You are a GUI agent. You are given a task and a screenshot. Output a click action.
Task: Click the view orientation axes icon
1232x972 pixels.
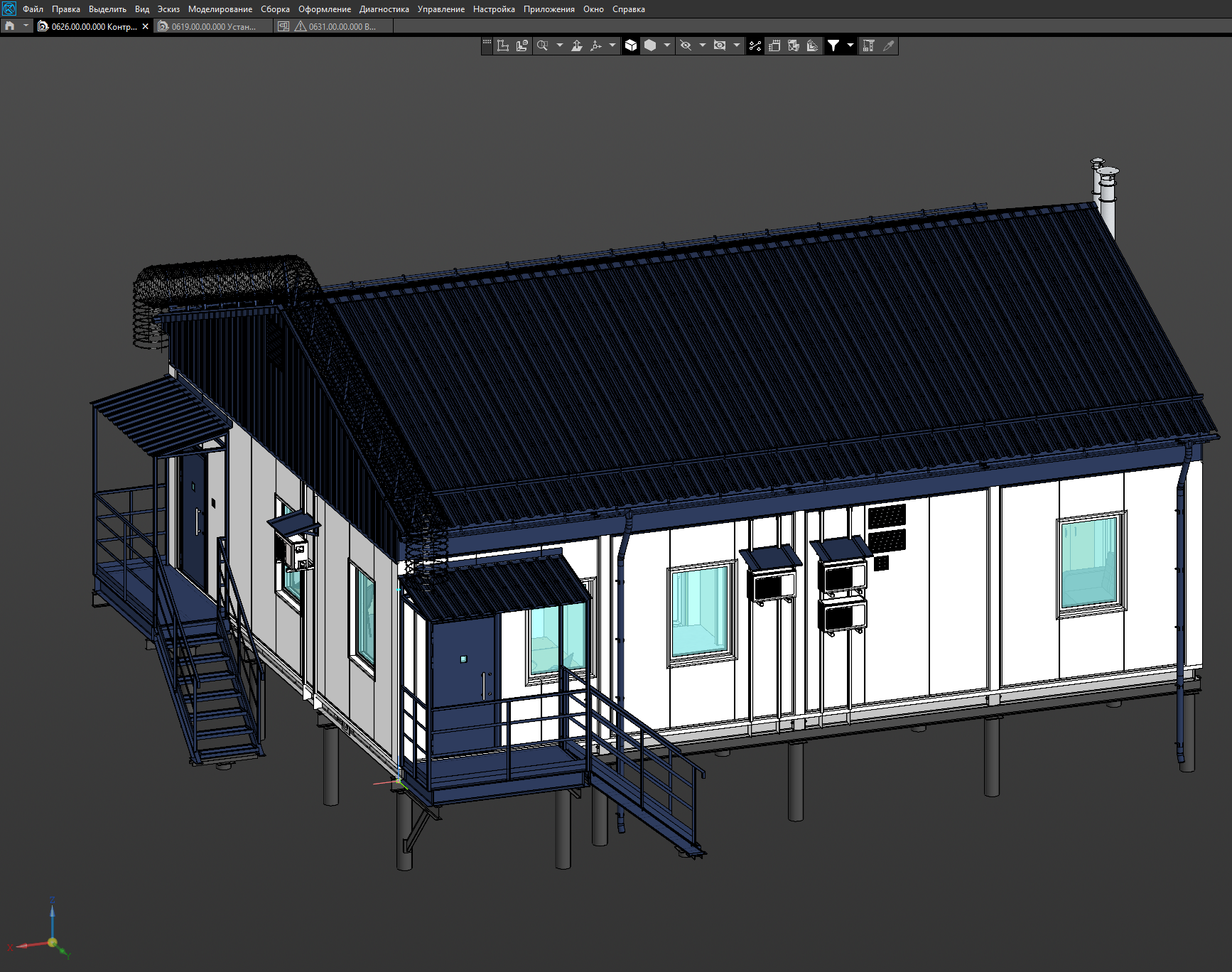[596, 46]
